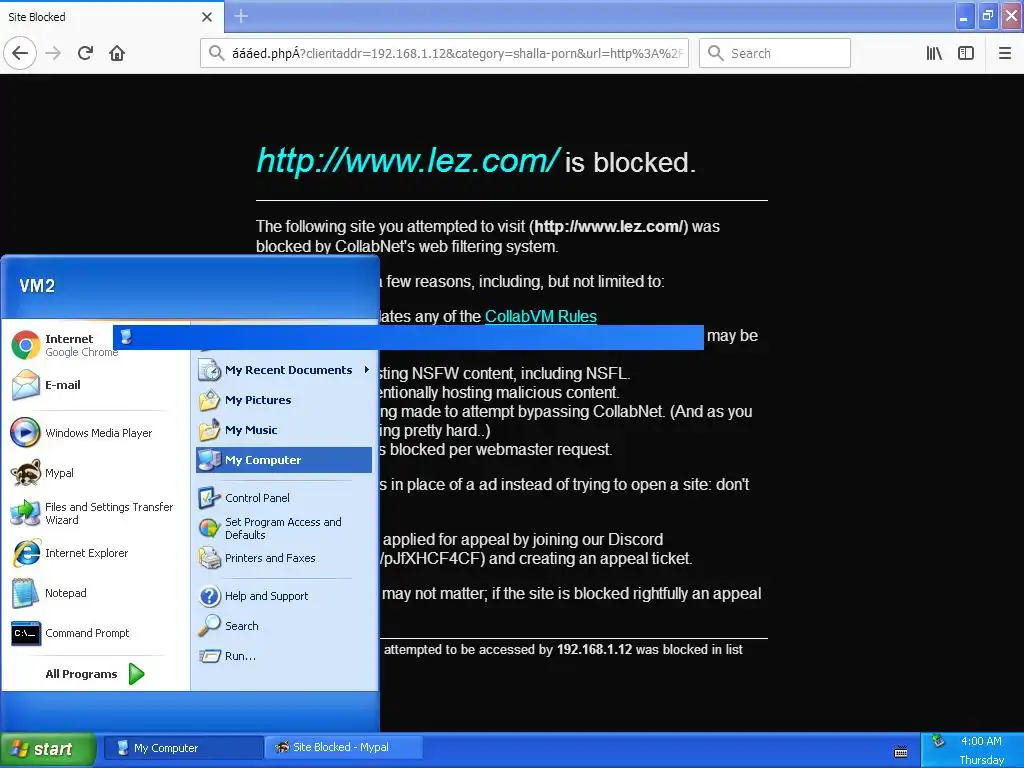
Task: Go back with the browser back arrow
Action: click(x=20, y=53)
